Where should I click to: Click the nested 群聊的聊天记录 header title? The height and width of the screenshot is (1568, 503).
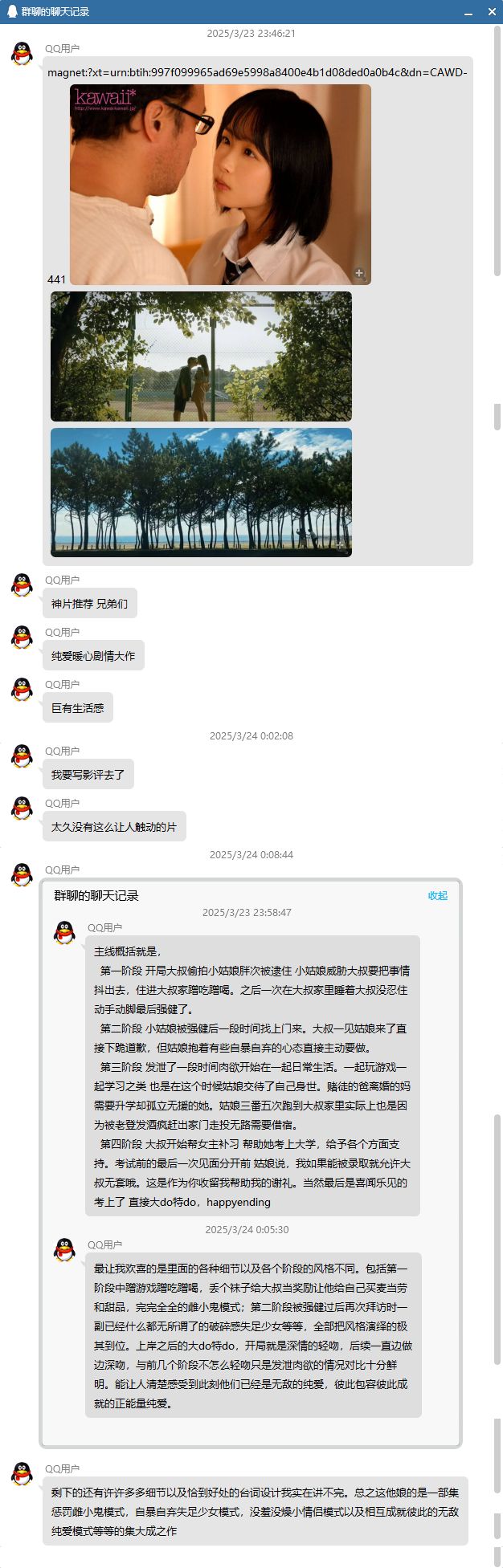click(x=96, y=896)
